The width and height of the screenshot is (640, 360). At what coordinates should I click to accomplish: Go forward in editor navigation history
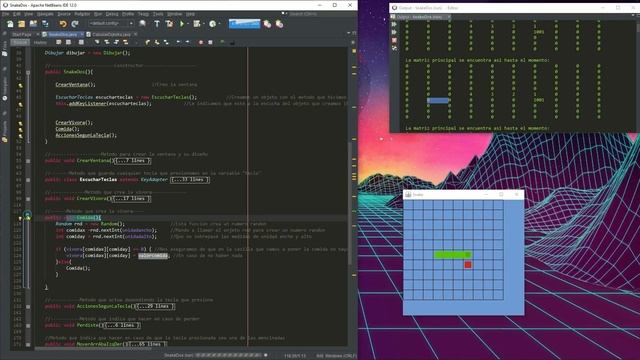pyautogui.click(x=81, y=42)
